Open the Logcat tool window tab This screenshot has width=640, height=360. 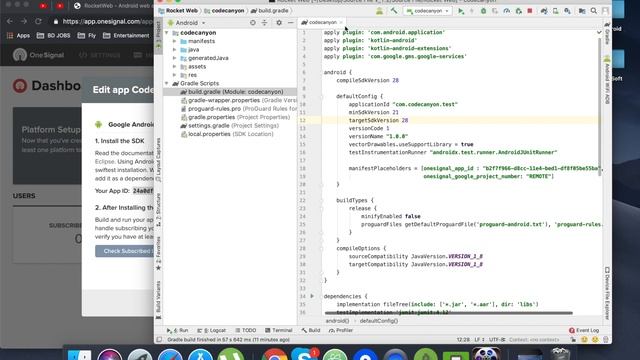pos(211,330)
